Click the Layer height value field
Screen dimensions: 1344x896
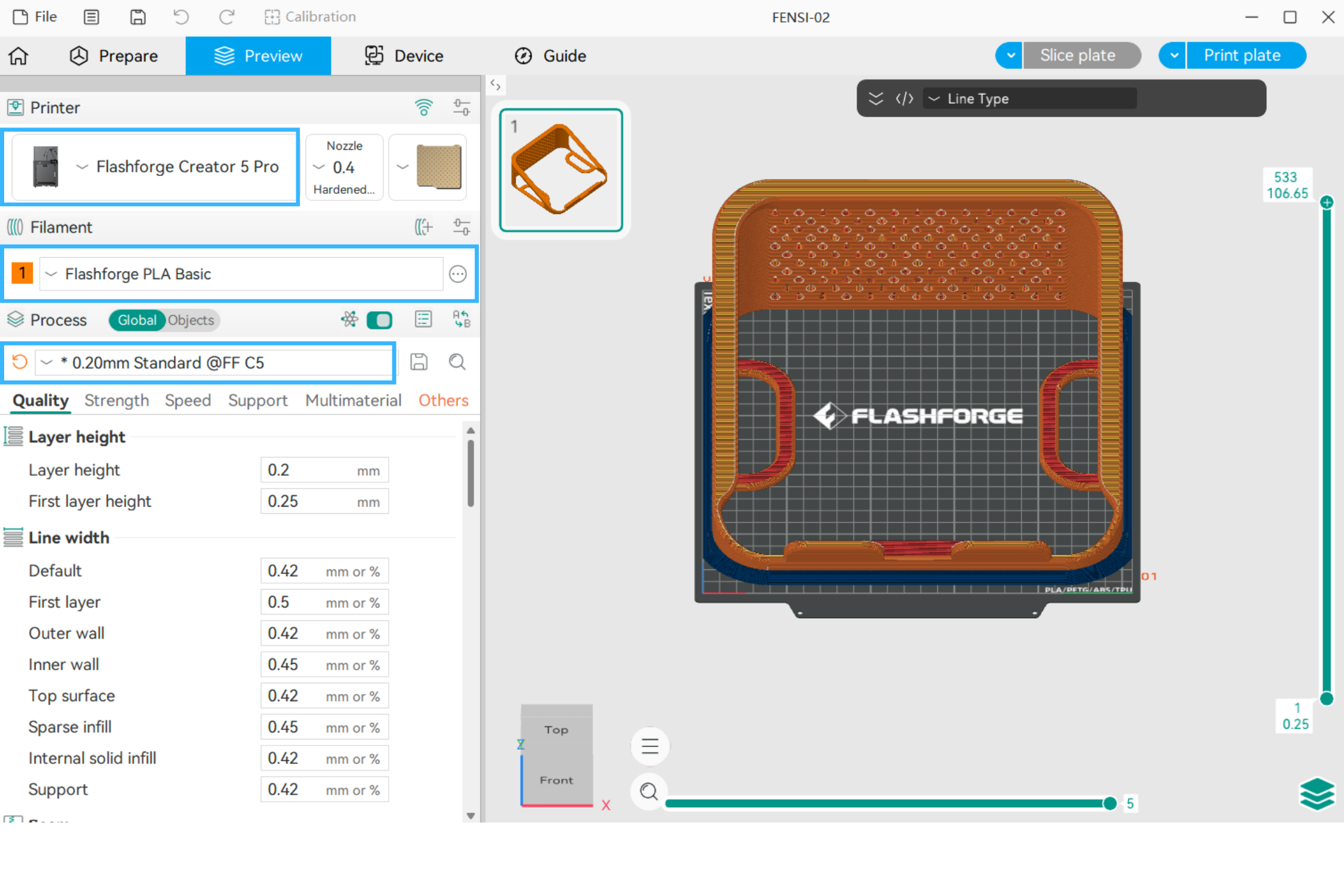click(x=325, y=470)
